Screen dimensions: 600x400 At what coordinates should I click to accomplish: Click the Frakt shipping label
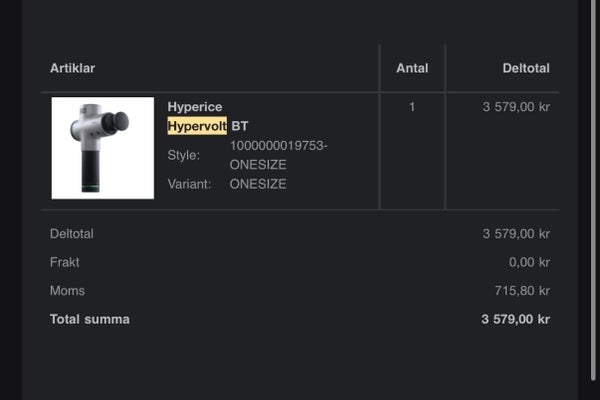point(64,262)
